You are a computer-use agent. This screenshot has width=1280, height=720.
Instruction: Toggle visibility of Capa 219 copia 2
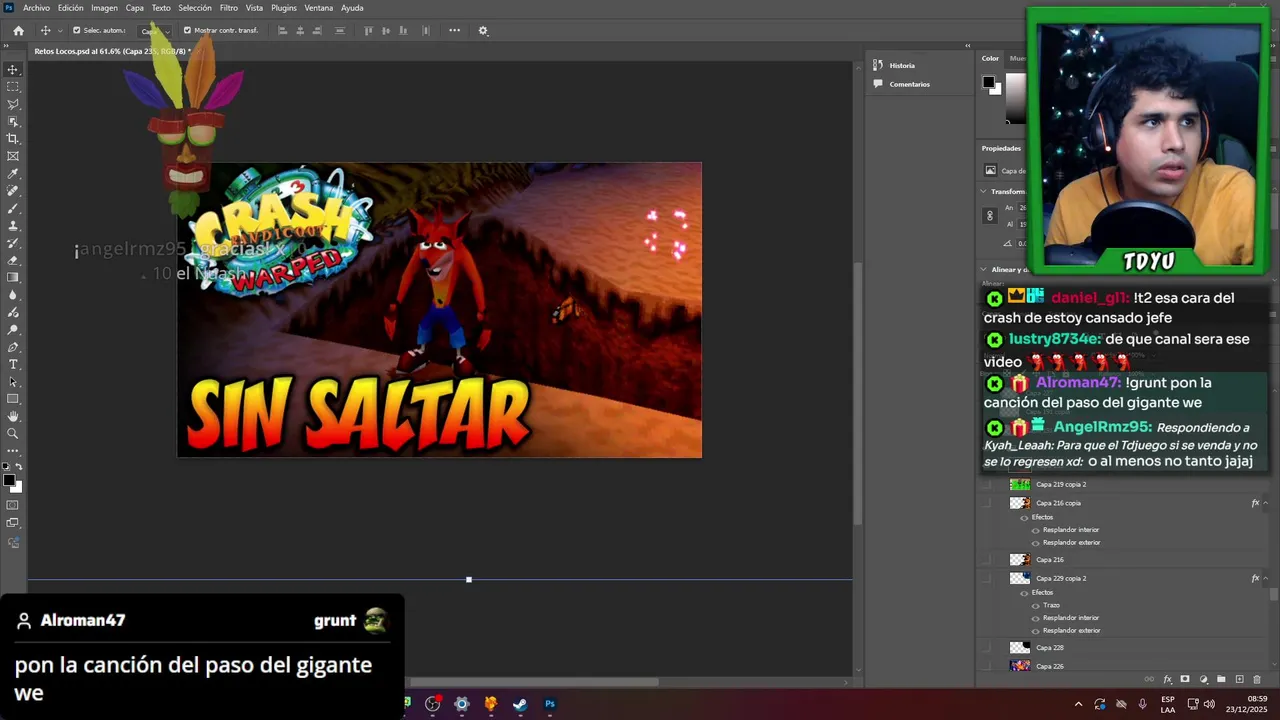point(988,485)
